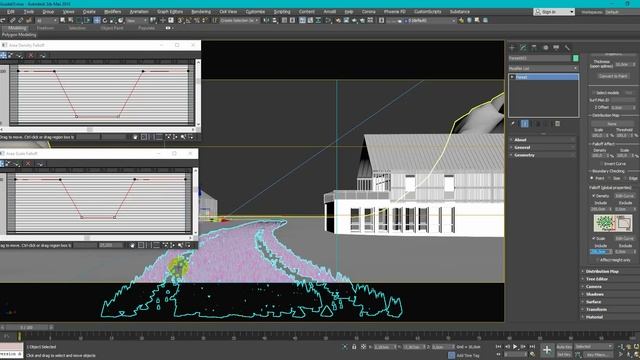Open the Rendering menu
The height and width of the screenshot is (360, 640).
(201, 12)
